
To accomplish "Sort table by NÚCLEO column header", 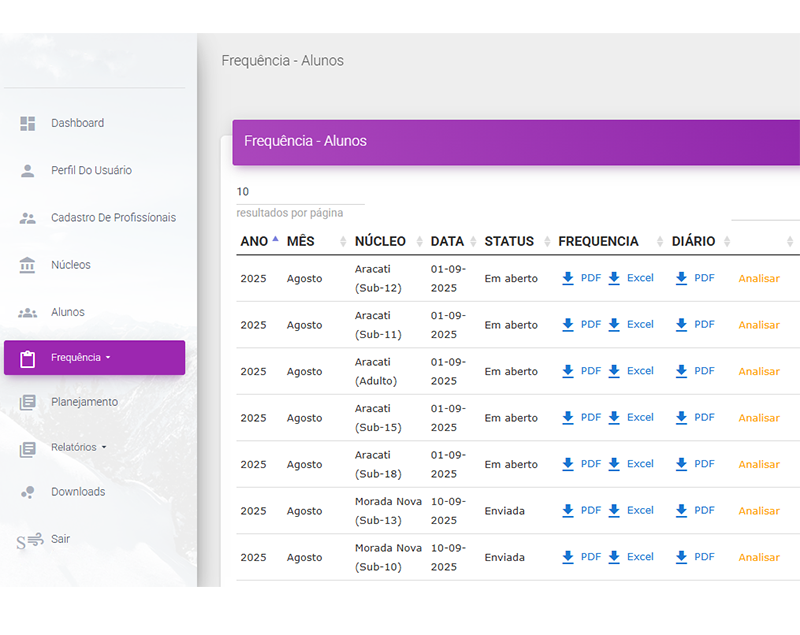I will pyautogui.click(x=380, y=241).
